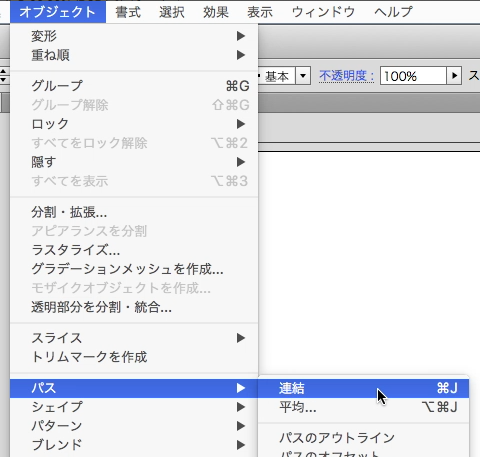Expand the 変形 submenu
This screenshot has width=480, height=457.
point(134,36)
